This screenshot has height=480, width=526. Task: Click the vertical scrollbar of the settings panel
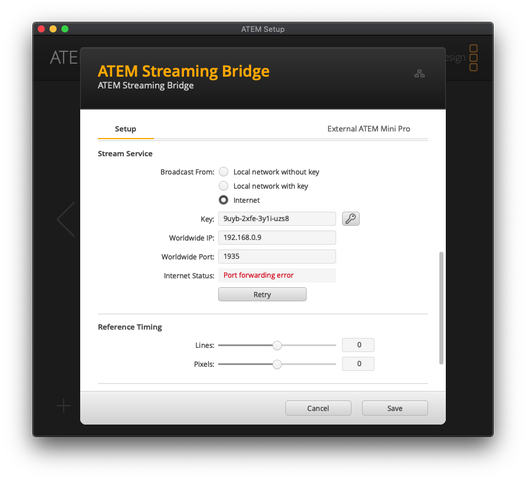pos(441,308)
